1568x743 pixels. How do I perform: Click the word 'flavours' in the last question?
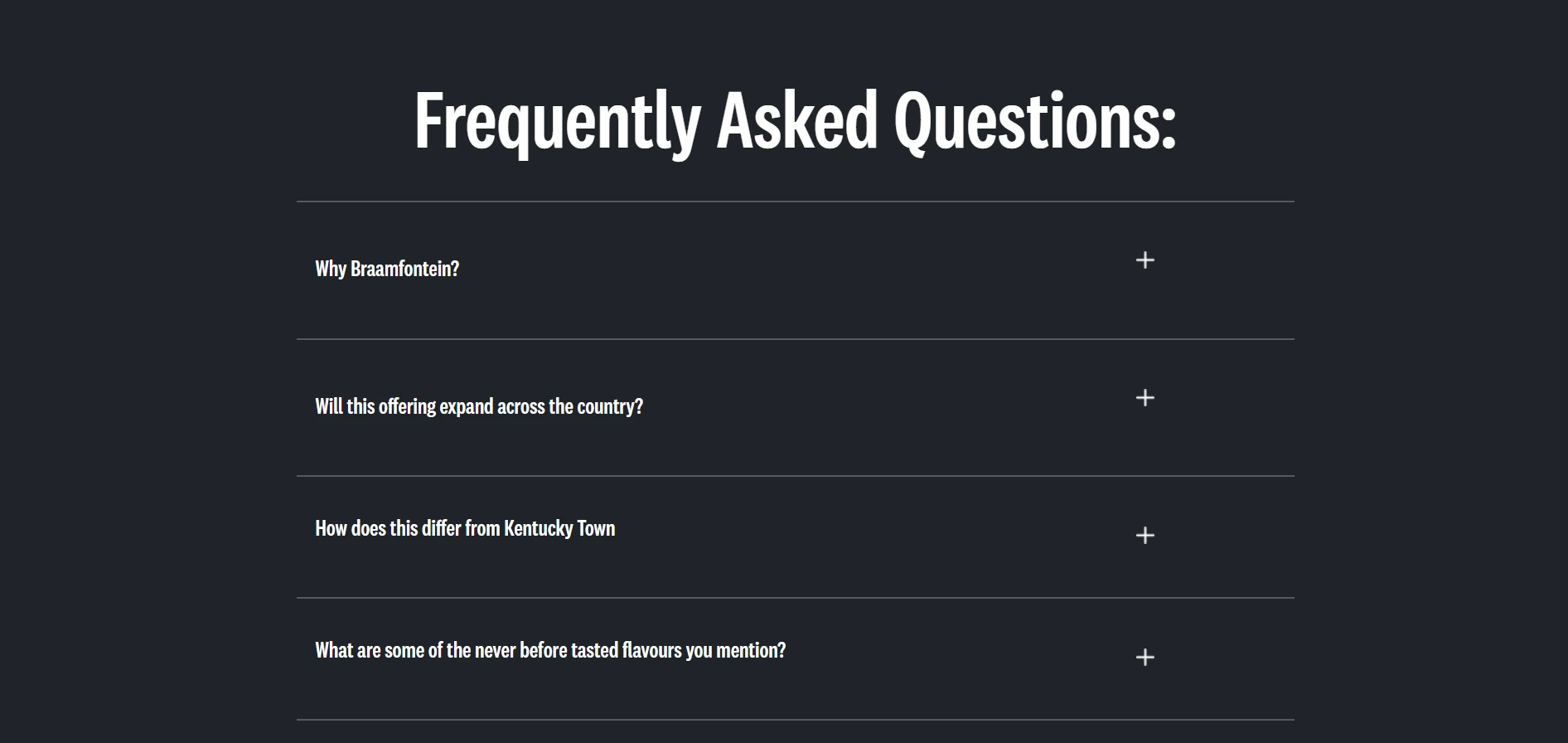[x=651, y=650]
